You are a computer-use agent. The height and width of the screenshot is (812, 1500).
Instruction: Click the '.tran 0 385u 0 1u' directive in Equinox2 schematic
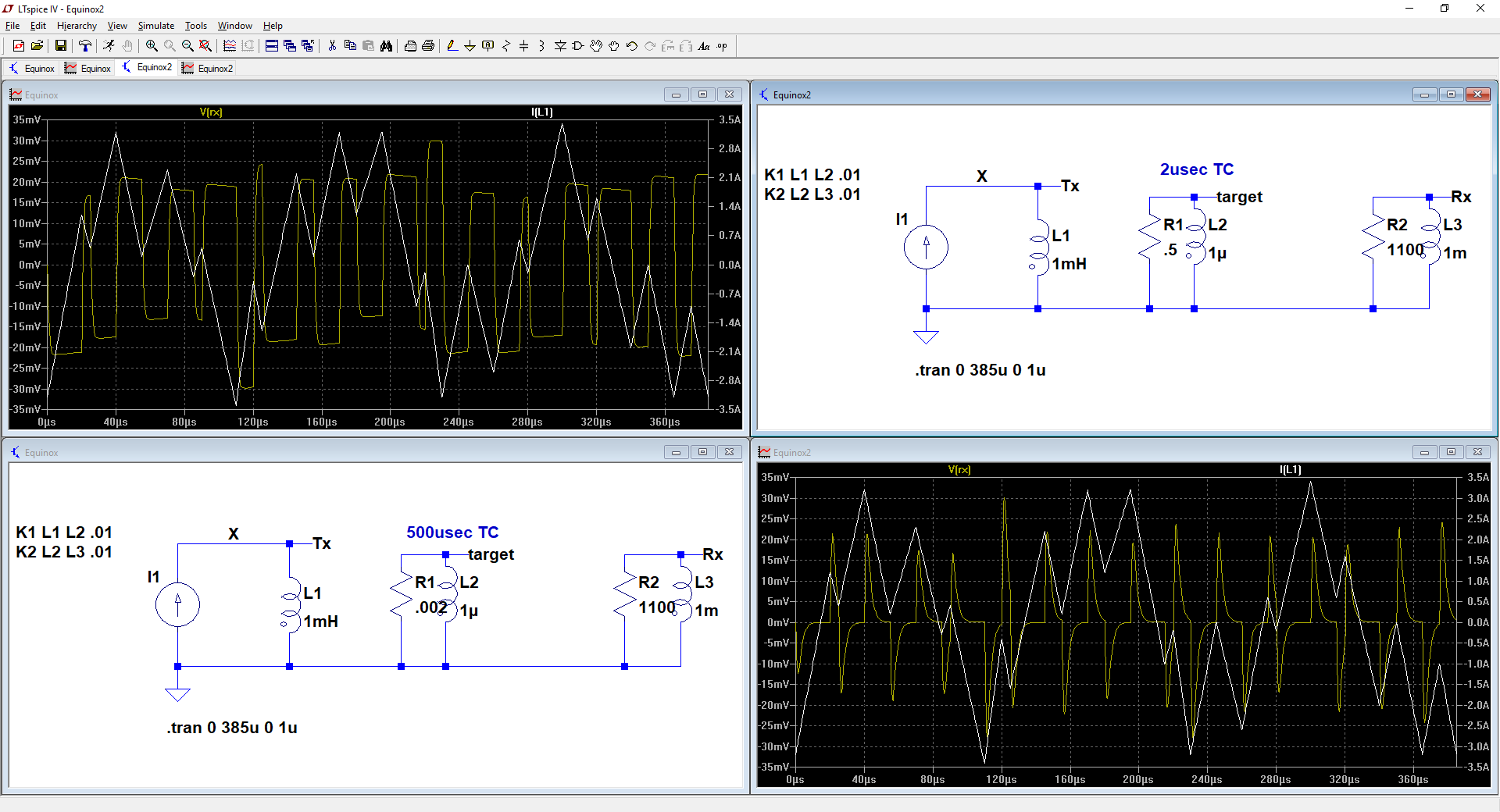pyautogui.click(x=980, y=370)
